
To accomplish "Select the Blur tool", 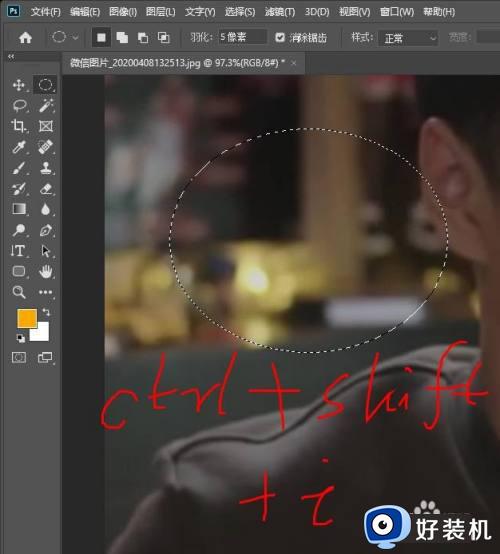I will [x=46, y=210].
